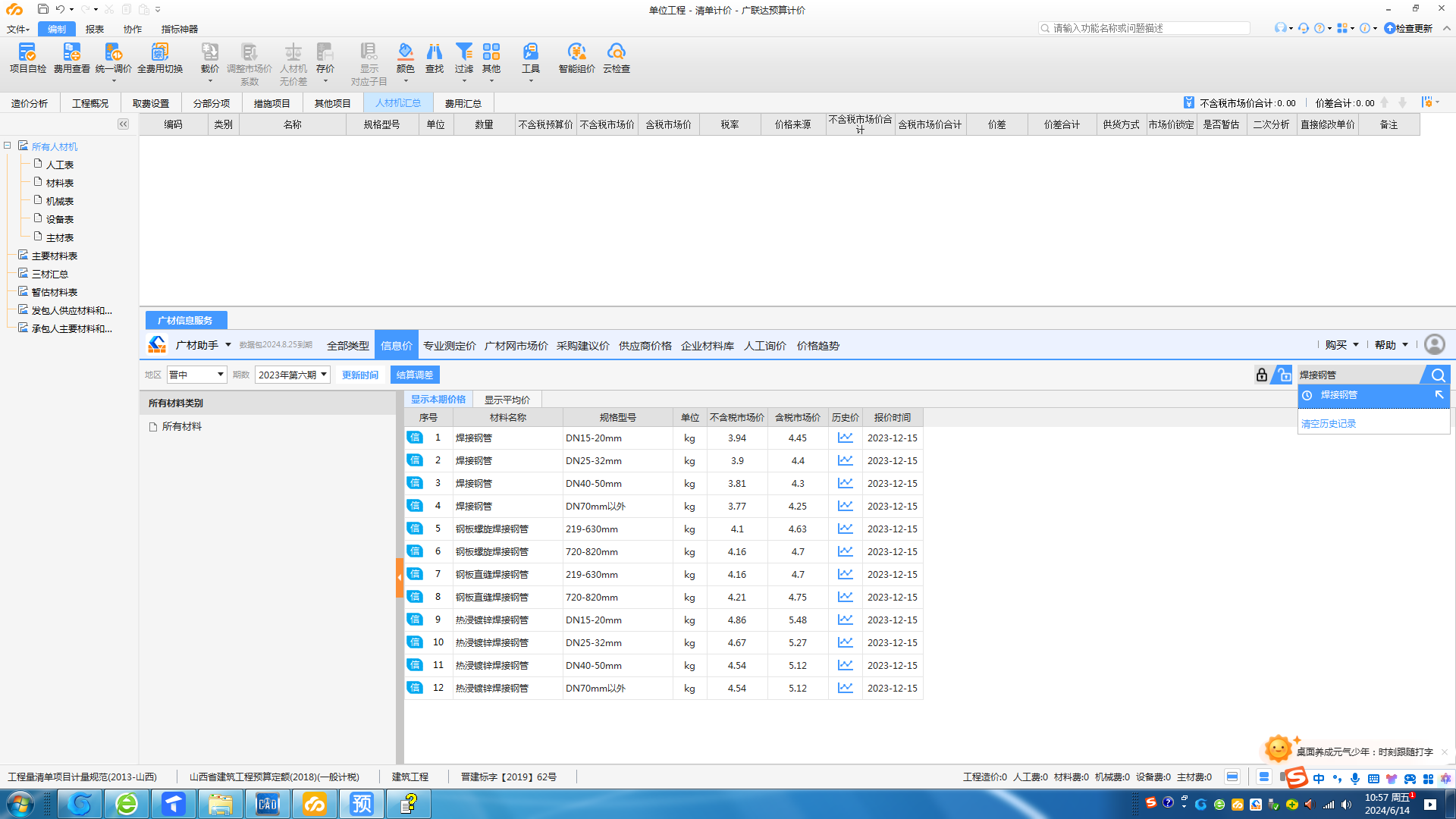
Task: Click the 统一调价 icon
Action: (x=114, y=58)
